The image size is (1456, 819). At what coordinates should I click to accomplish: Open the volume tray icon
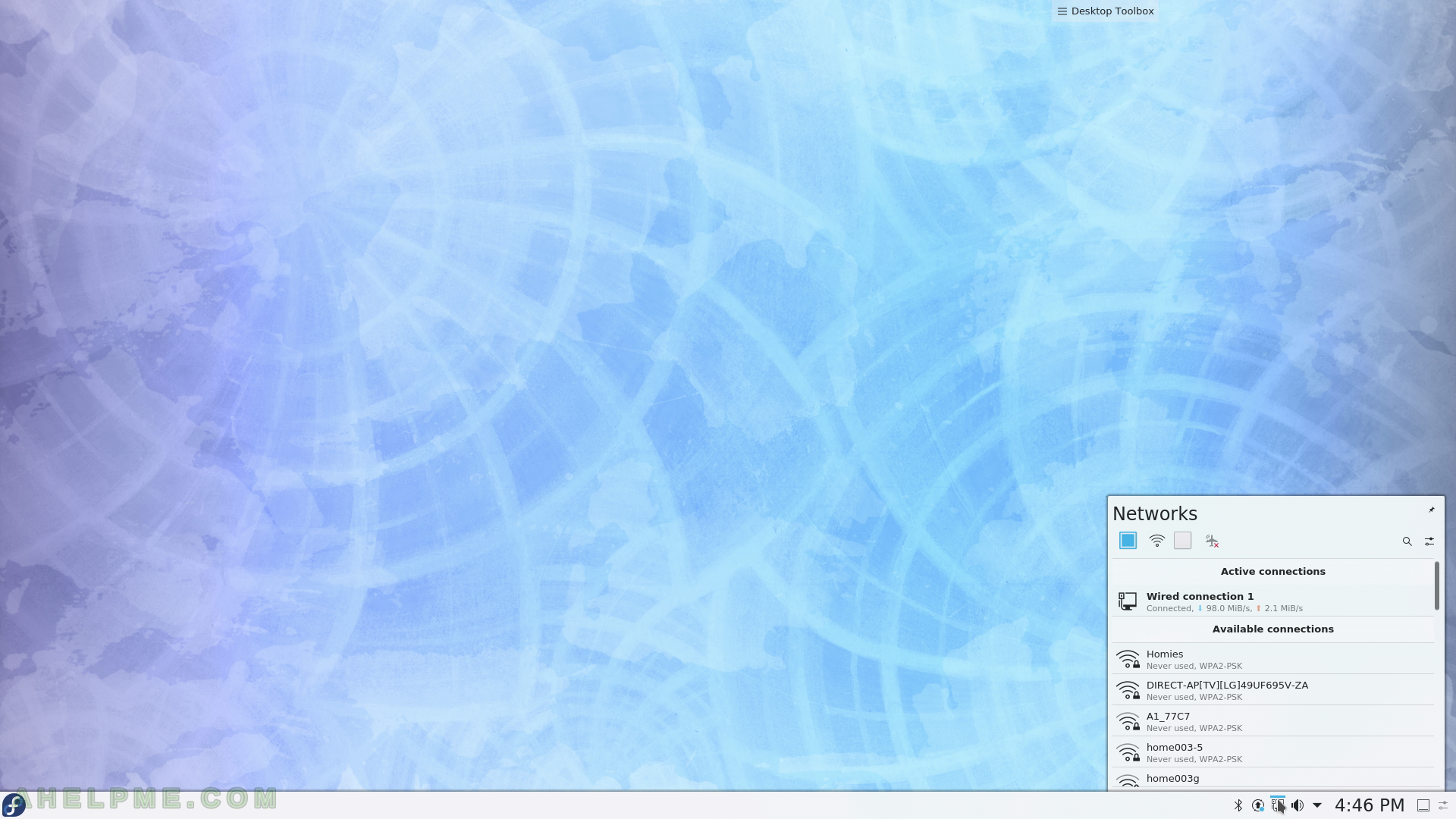(x=1298, y=805)
